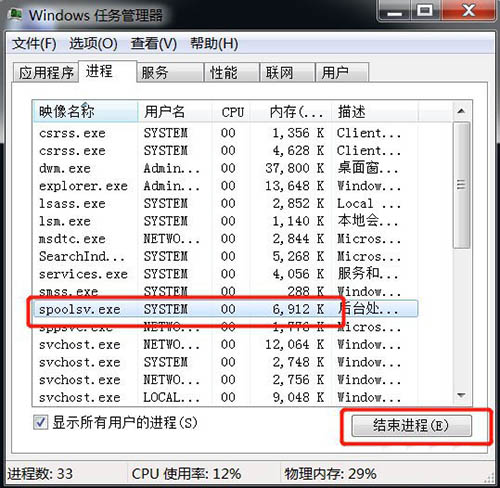
Task: Click the Task Manager title bar icon
Action: point(16,15)
